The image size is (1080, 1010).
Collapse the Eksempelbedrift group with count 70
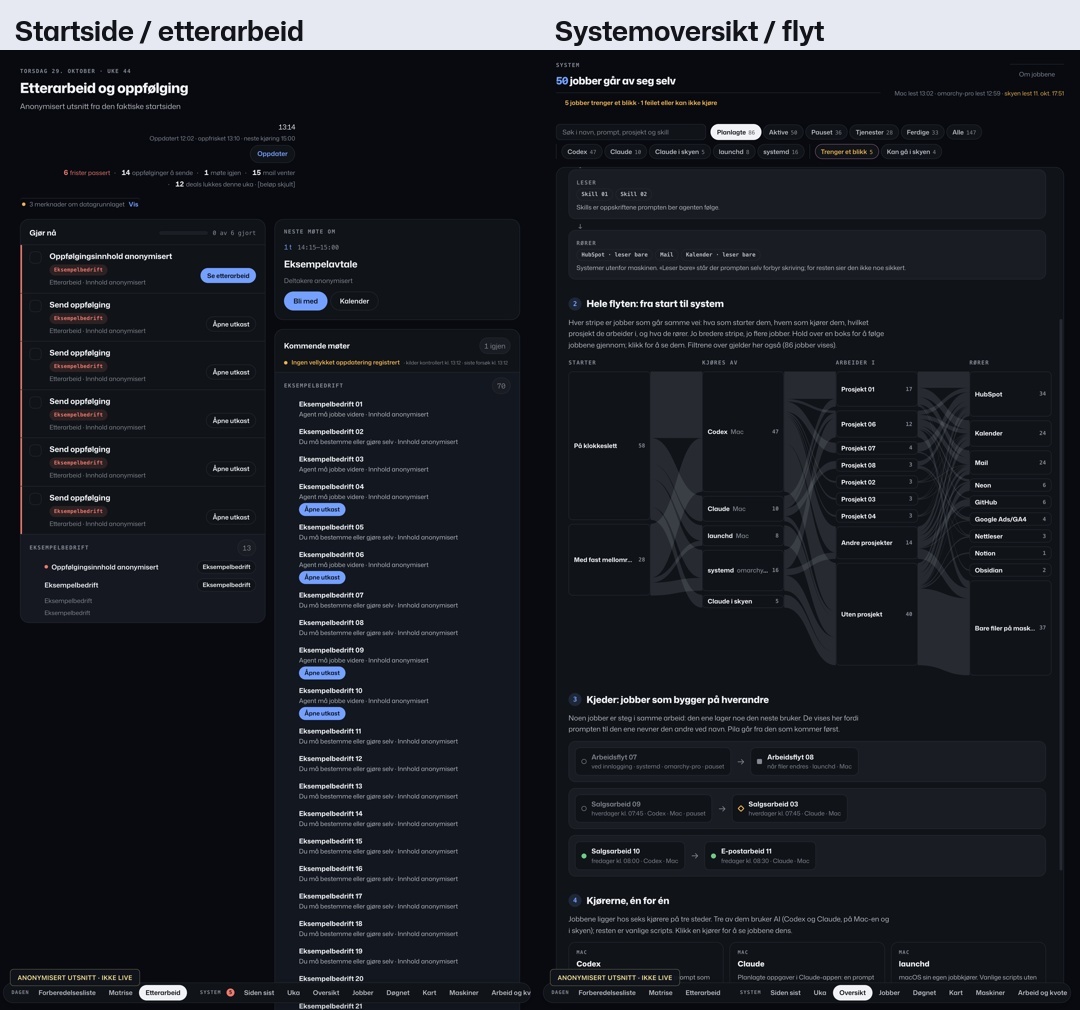point(501,386)
